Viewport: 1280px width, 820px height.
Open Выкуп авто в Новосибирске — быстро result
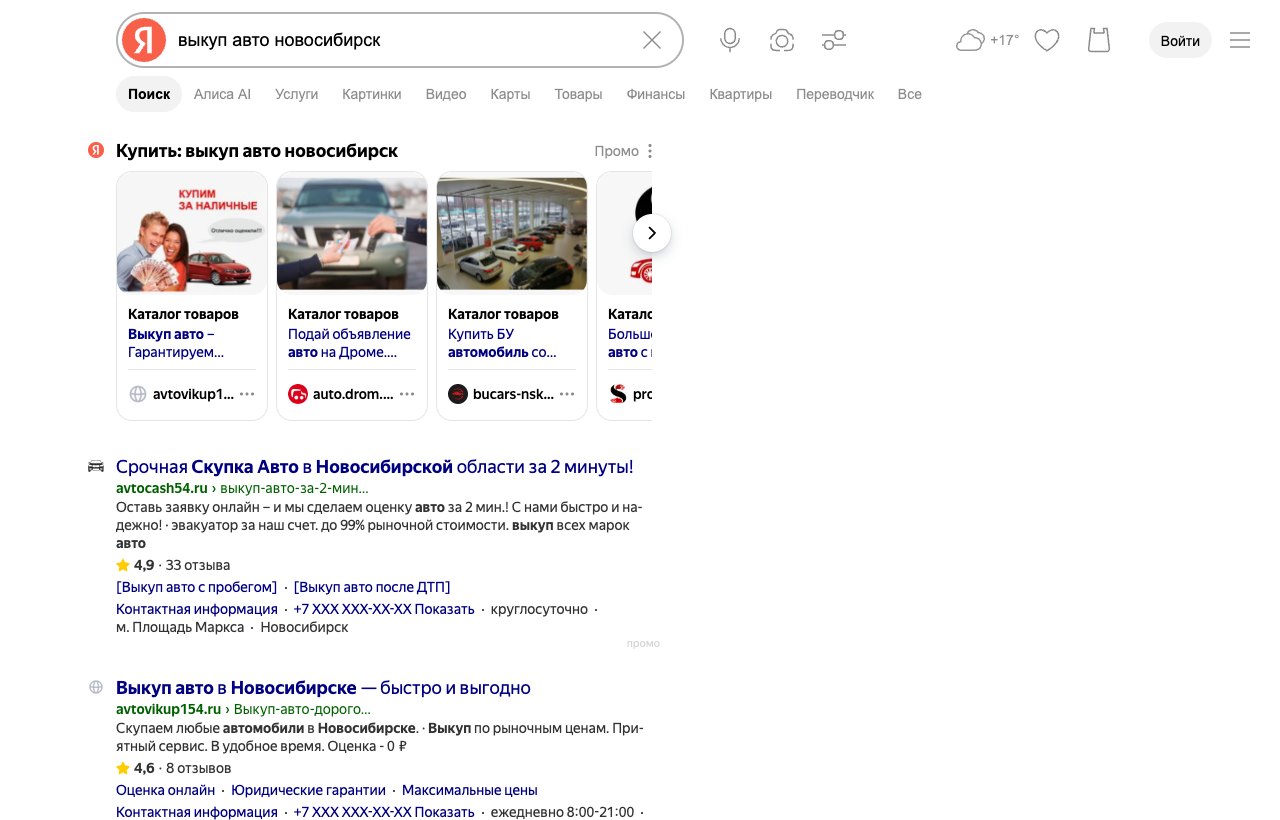323,688
